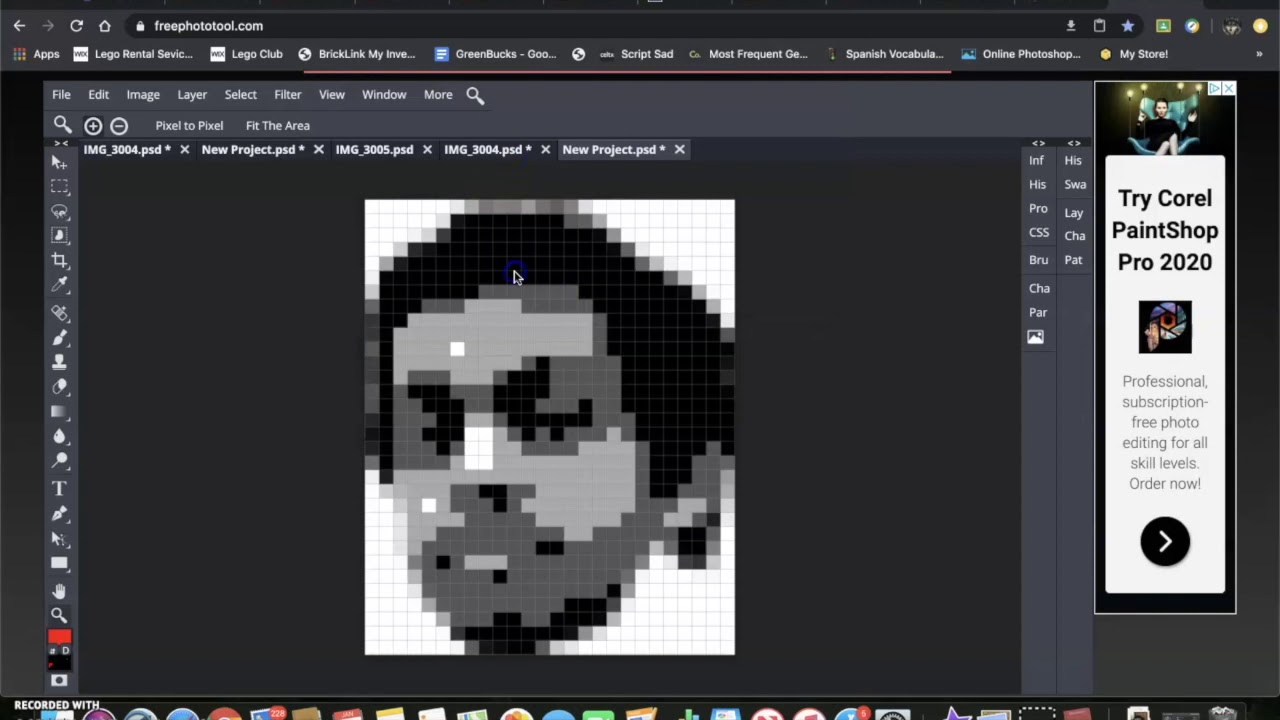Expand the Inf panel column arrows
Screen dimensions: 1280x720
tap(1038, 143)
